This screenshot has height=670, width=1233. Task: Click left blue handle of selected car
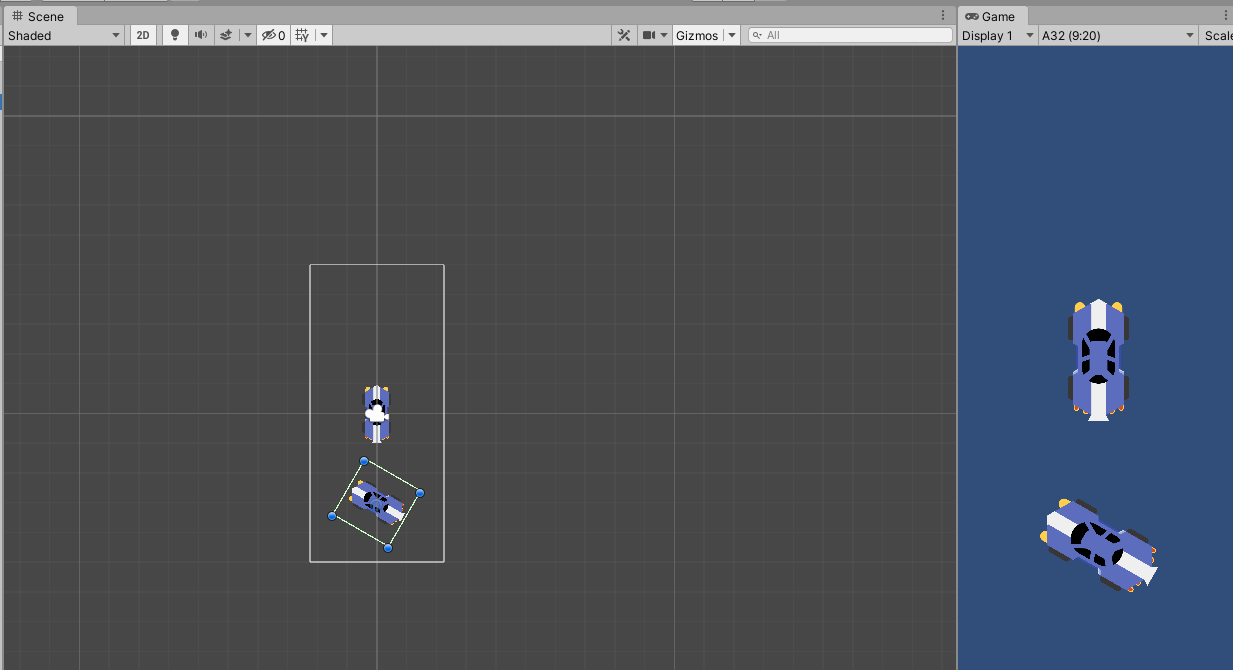(x=332, y=516)
